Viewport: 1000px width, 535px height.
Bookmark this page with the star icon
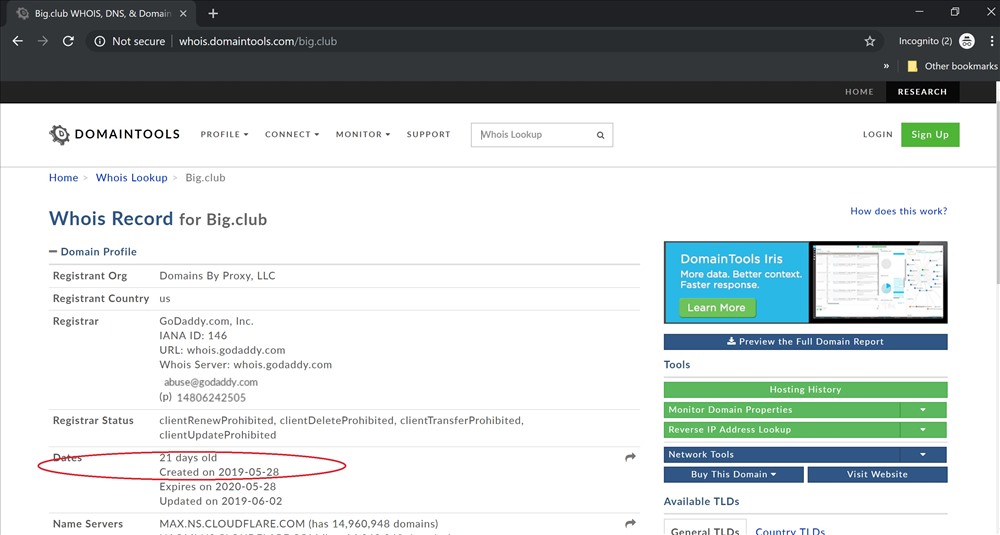870,41
